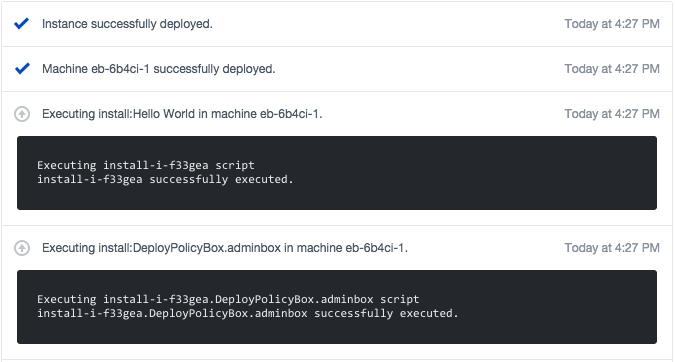Click timestamp of install:Hello World row
Screen dimensions: 675x362
(612, 114)
